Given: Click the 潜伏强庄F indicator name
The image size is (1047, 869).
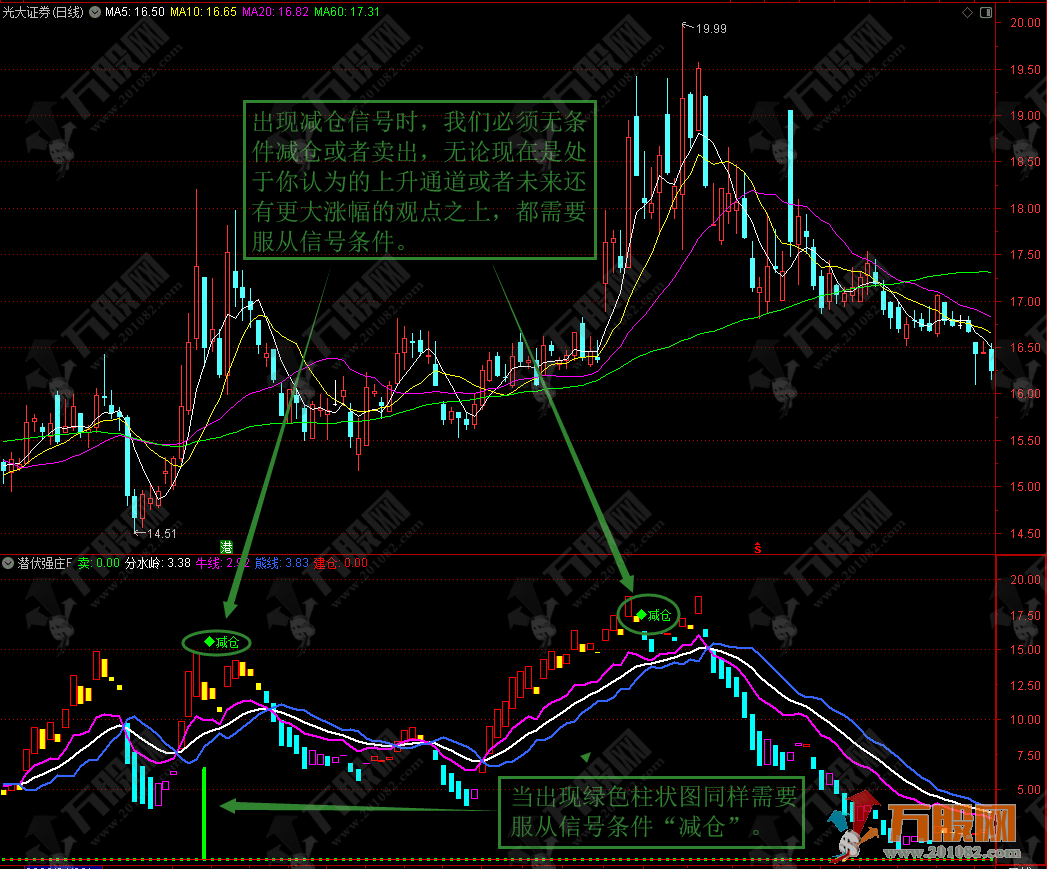Looking at the screenshot, I should (x=44, y=563).
